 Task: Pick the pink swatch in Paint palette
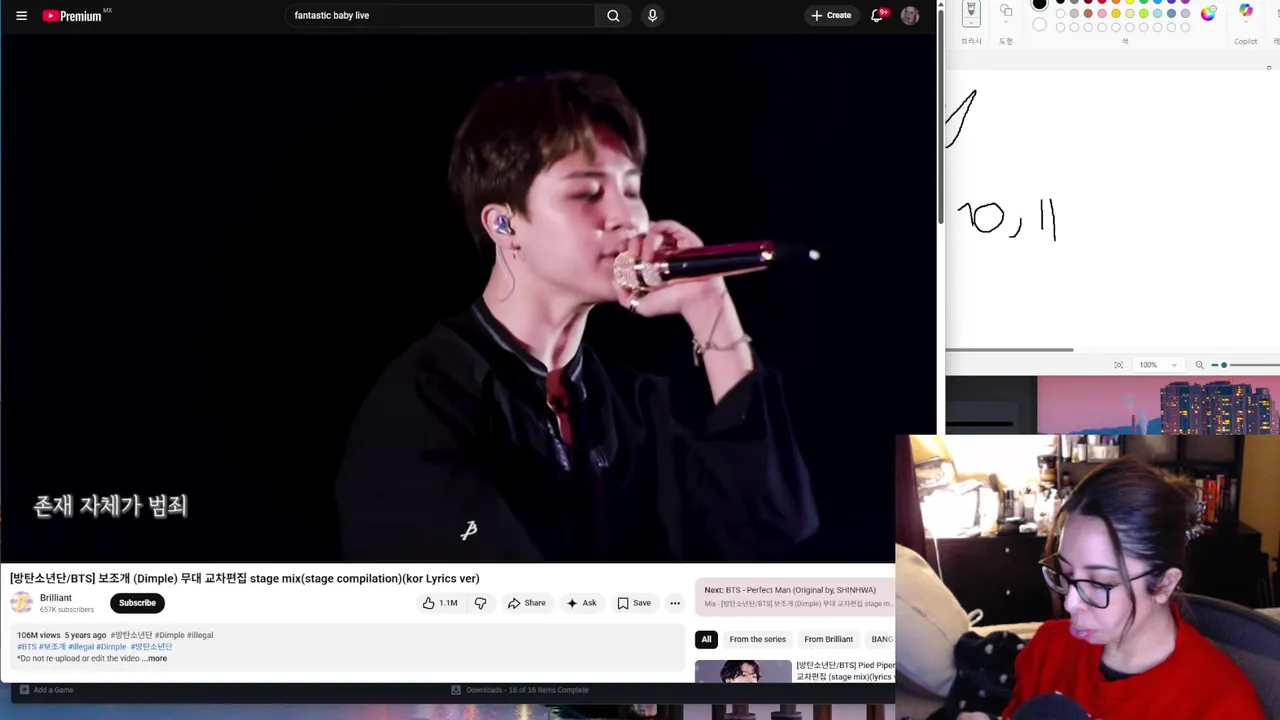[1102, 13]
